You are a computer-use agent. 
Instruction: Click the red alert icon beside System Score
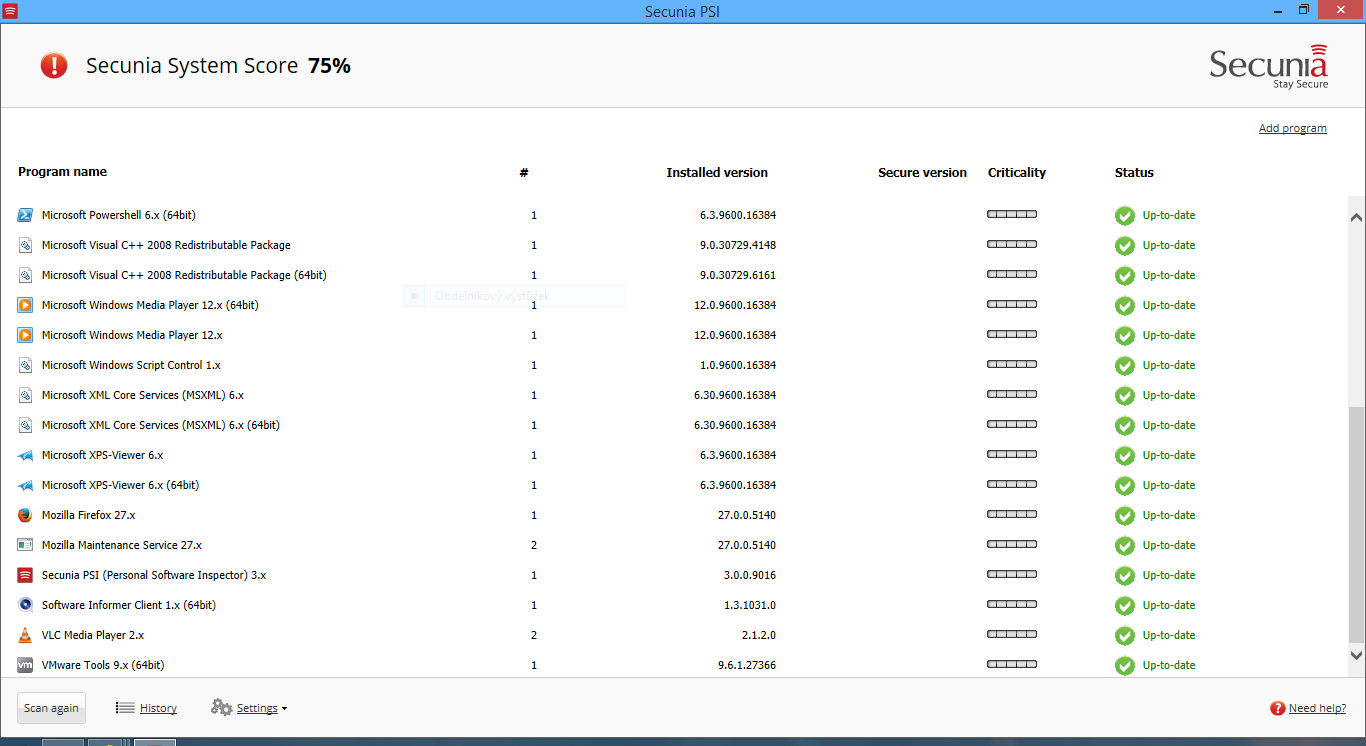point(54,66)
